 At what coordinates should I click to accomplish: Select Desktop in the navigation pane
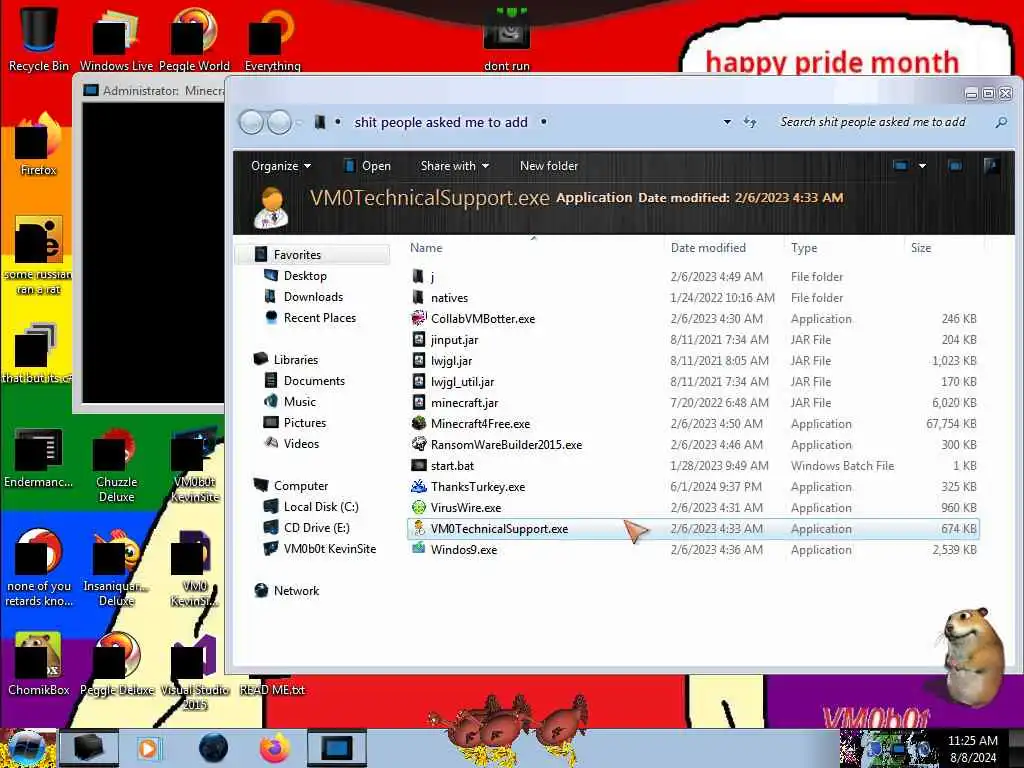click(305, 276)
